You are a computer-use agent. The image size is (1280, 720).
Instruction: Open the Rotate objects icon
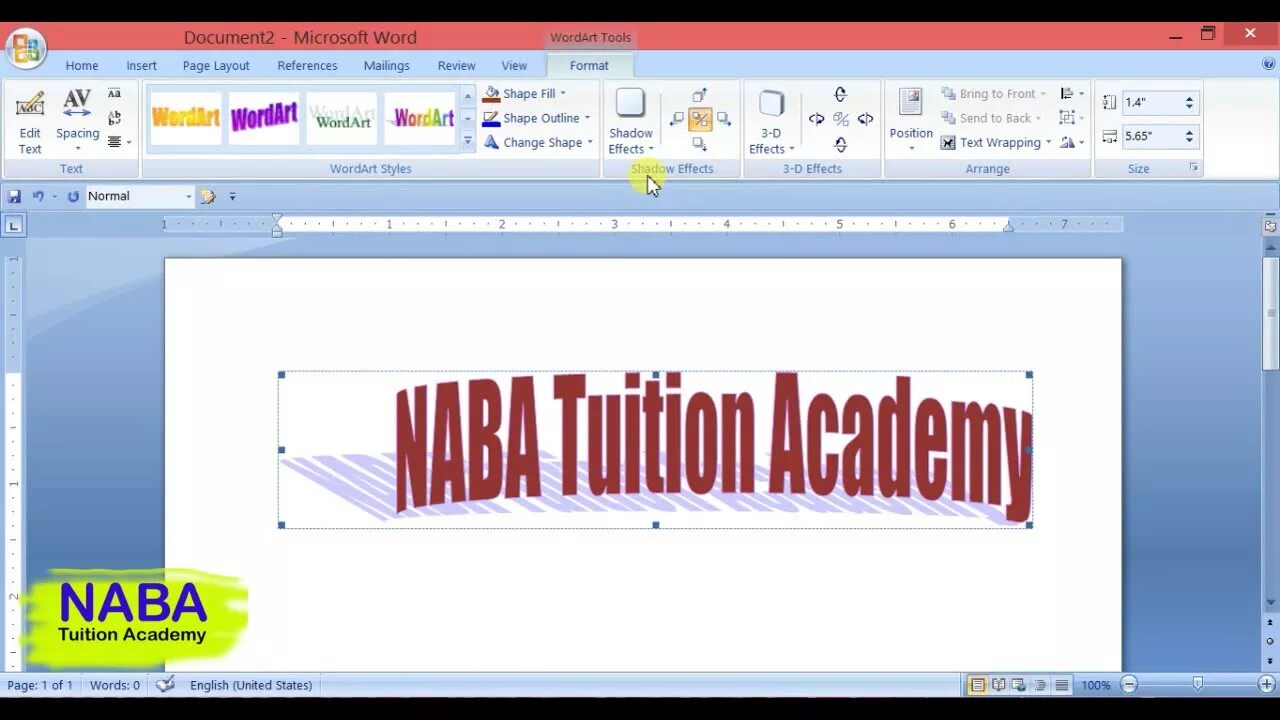[x=1072, y=143]
